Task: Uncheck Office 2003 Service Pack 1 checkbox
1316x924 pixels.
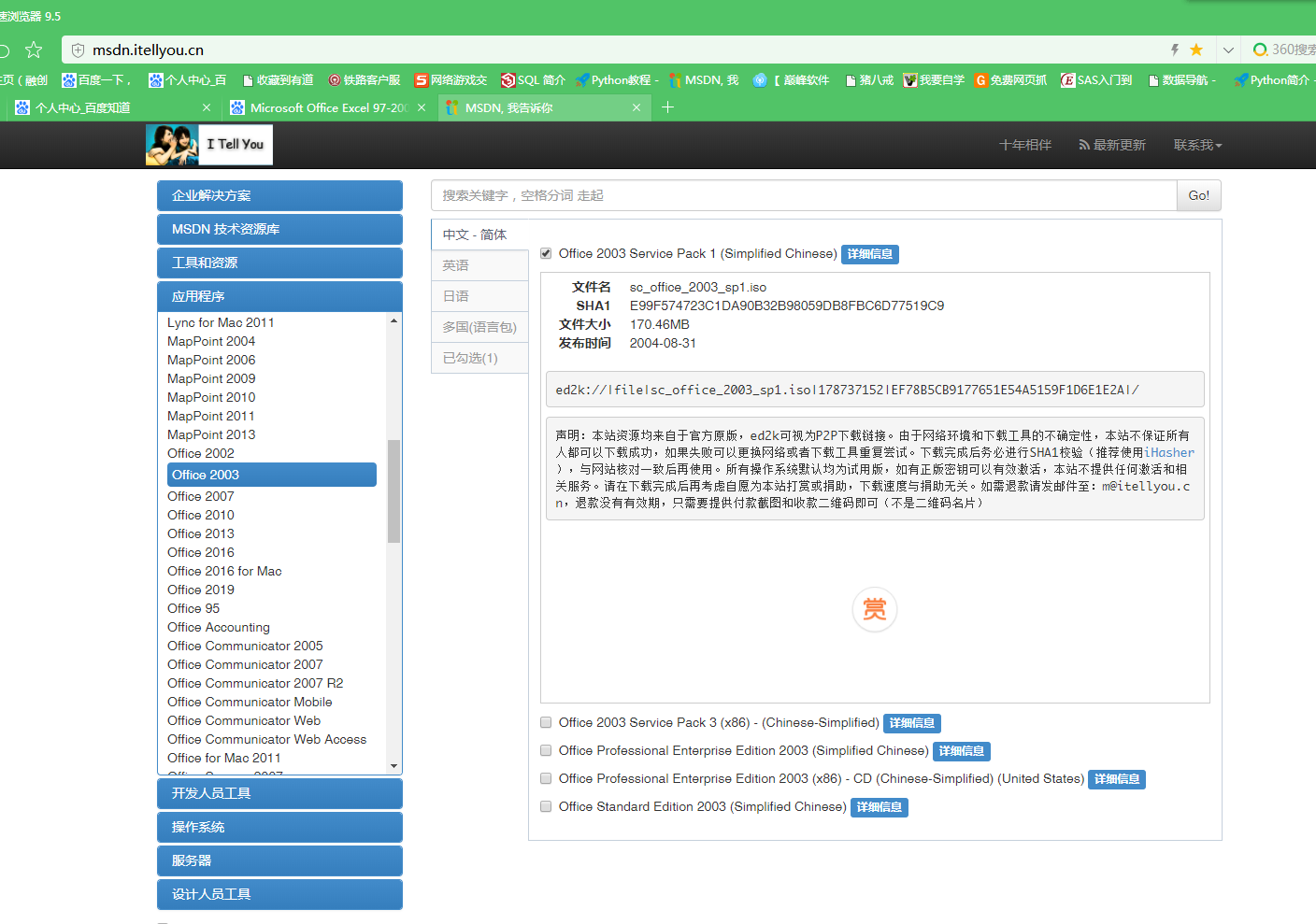Action: tap(546, 253)
